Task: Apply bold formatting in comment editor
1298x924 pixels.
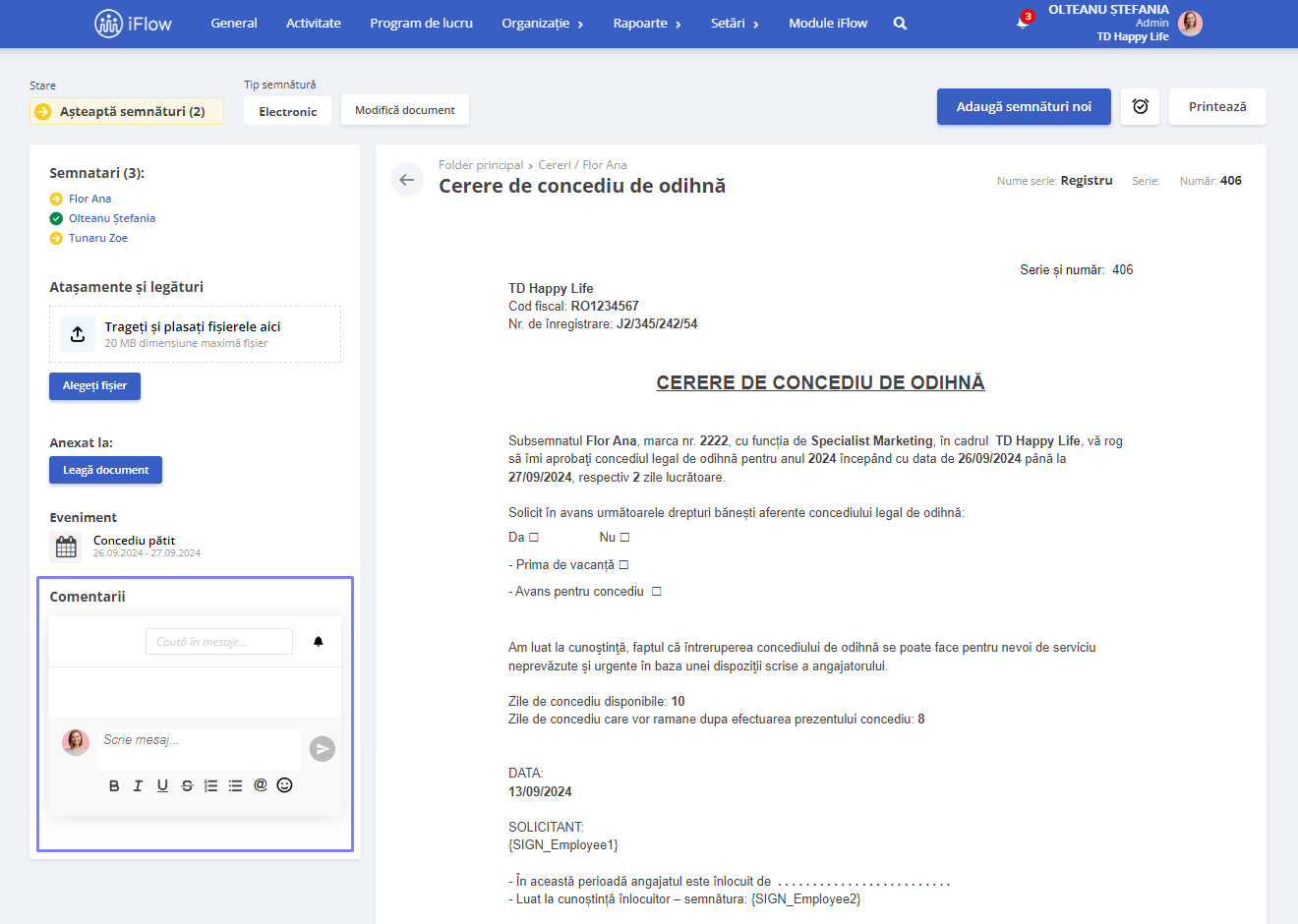Action: [114, 785]
